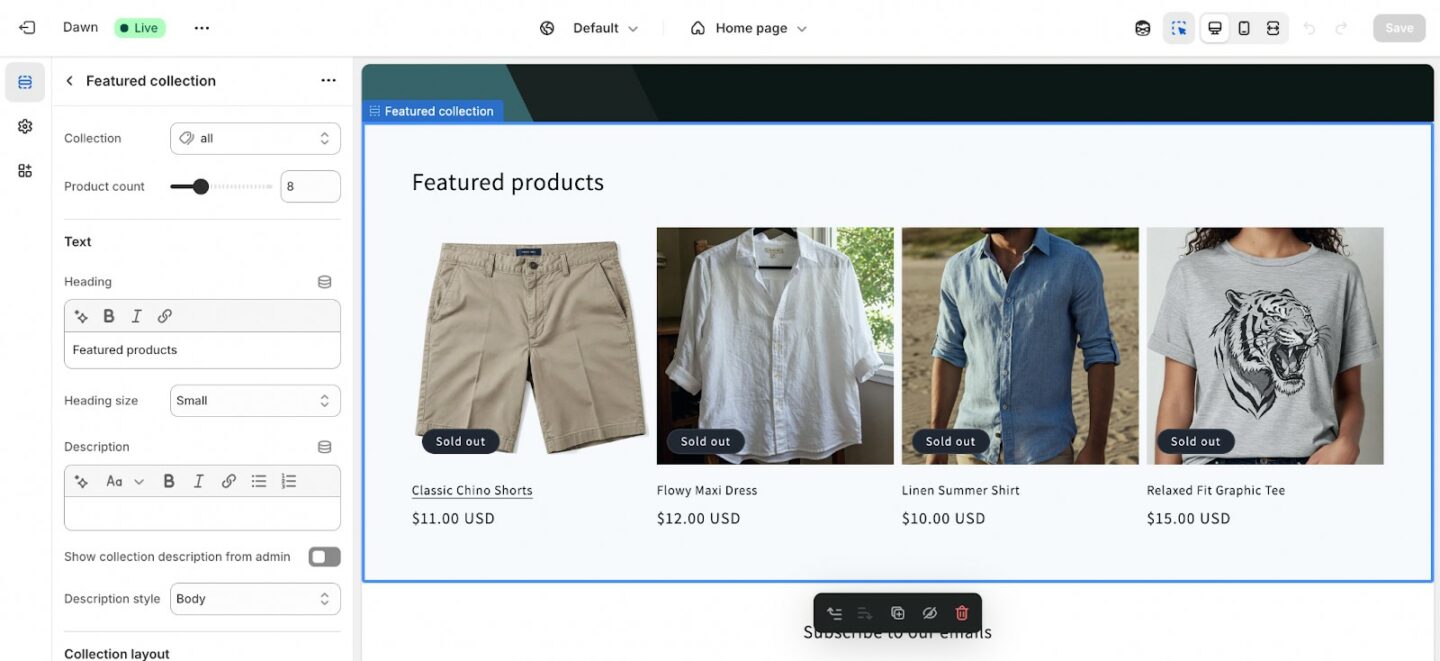This screenshot has height=661, width=1440.
Task: Open Classic Chino Shorts product link
Action: click(472, 490)
